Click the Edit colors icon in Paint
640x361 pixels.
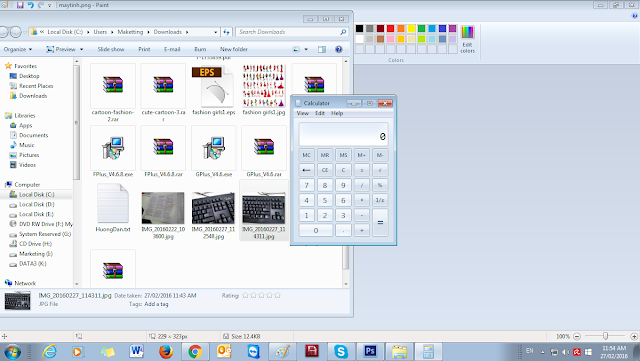click(467, 39)
